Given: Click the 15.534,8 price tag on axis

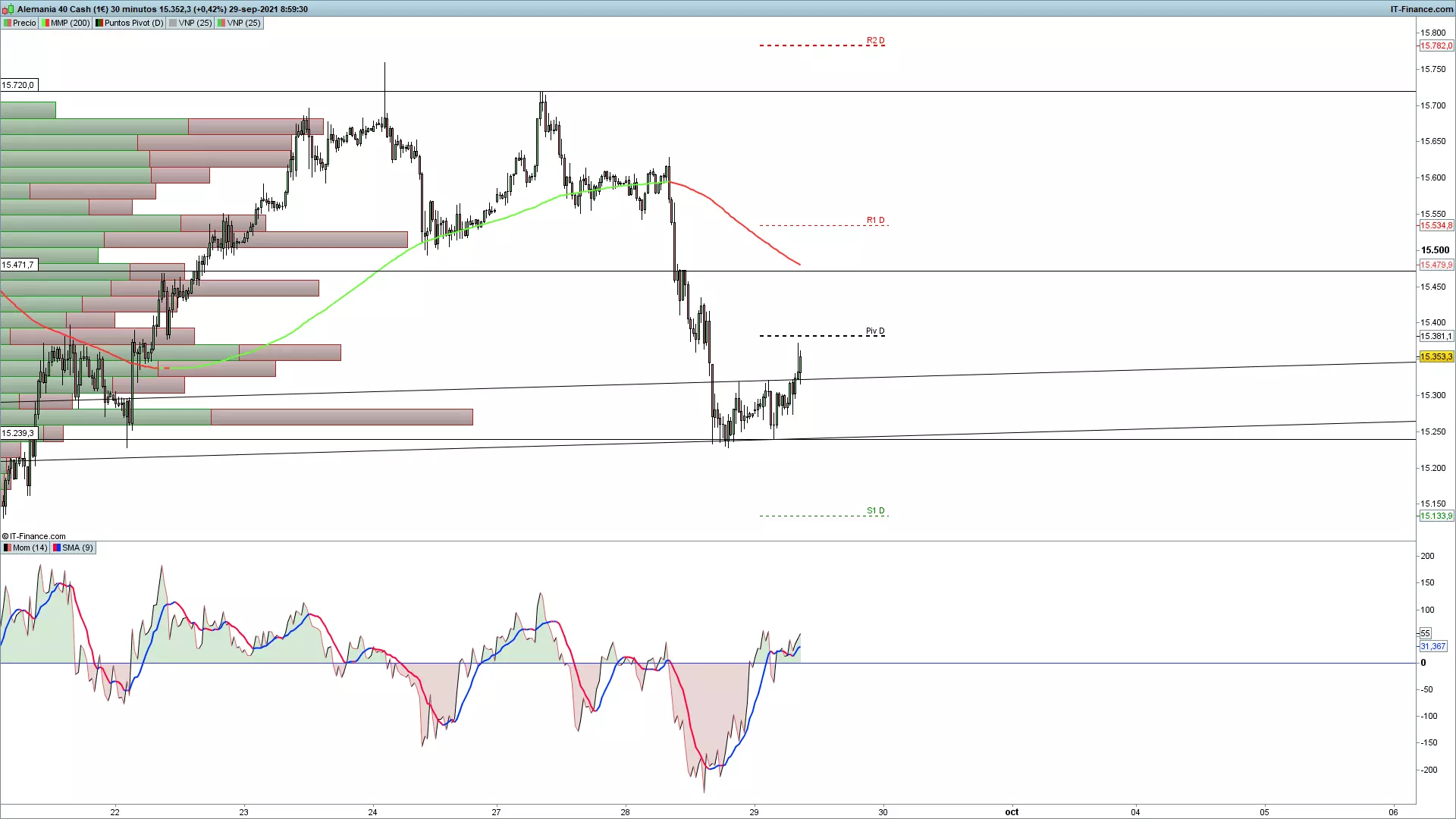Looking at the screenshot, I should point(1436,226).
